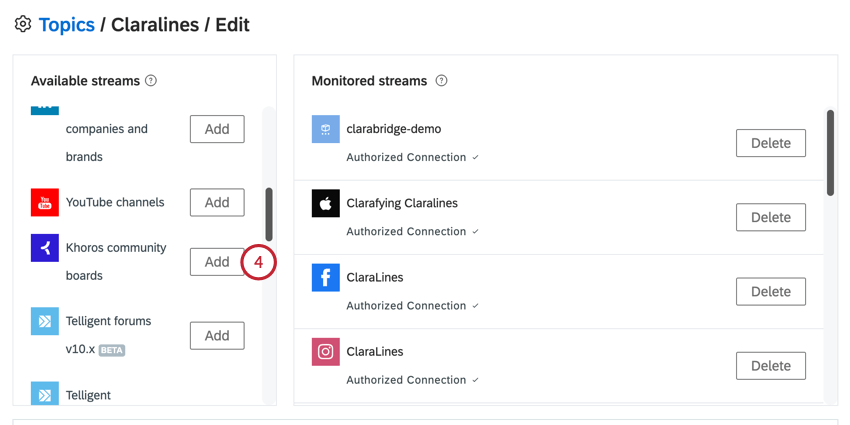This screenshot has height=425, width=850.
Task: Click the Telligent forums v10.x icon
Action: [x=45, y=321]
